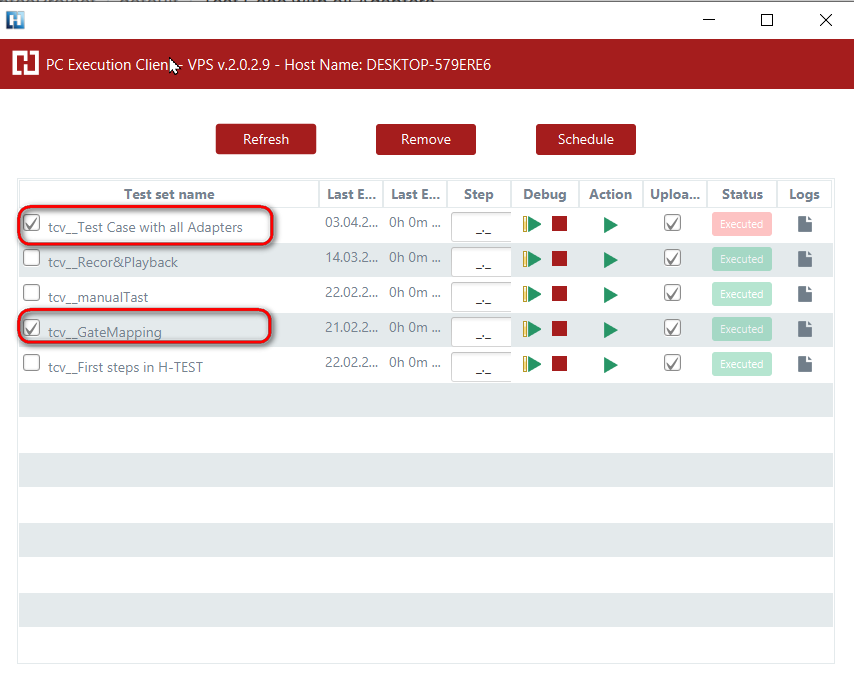Click the Refresh button
This screenshot has height=684, width=854.
click(x=266, y=139)
